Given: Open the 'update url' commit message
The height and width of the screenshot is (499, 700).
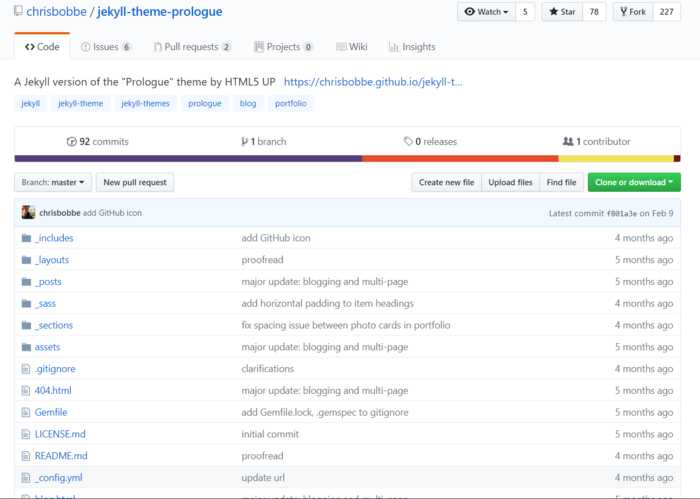Looking at the screenshot, I should (x=263, y=478).
